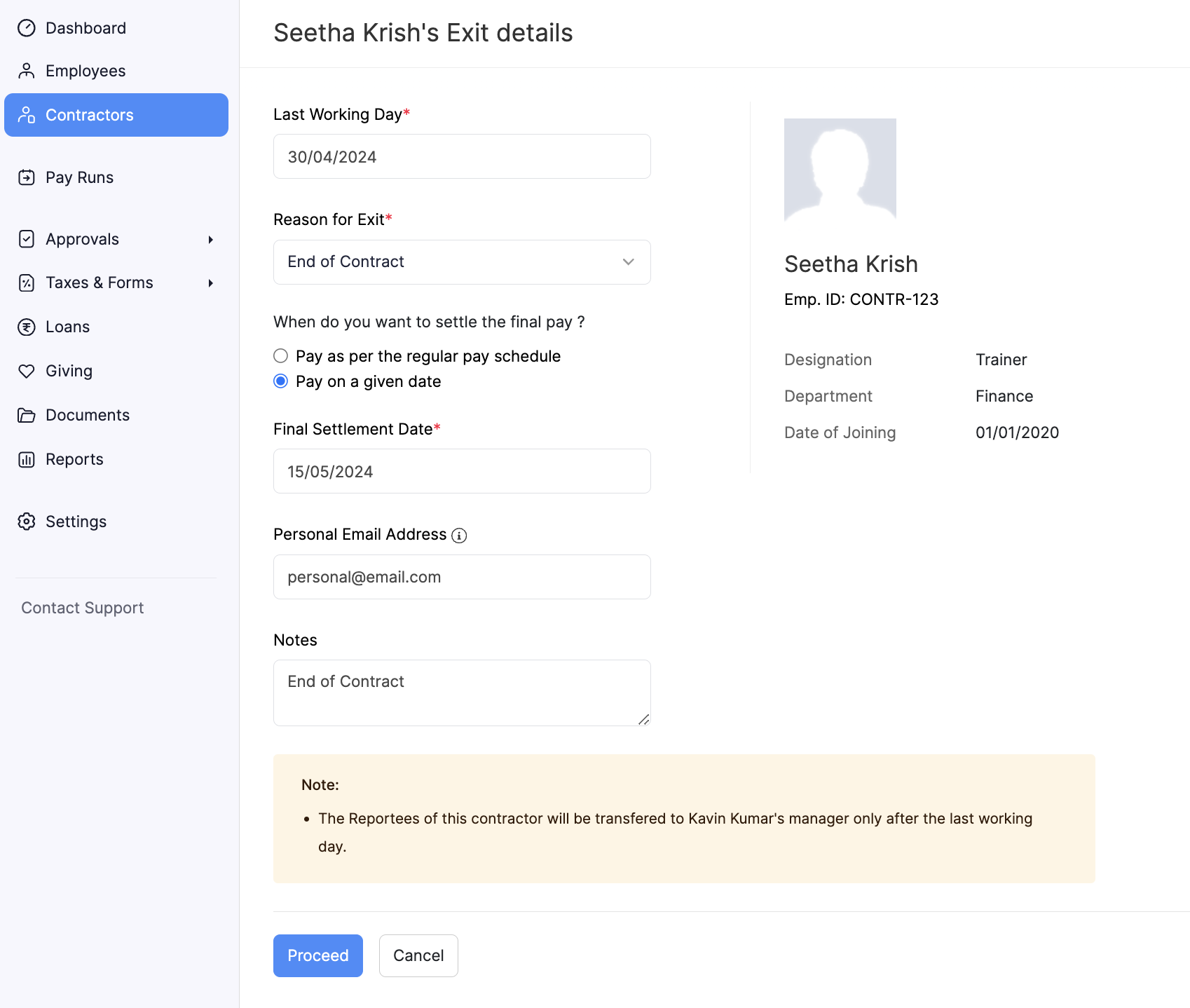1190x1008 pixels.
Task: Click inside the Notes text area
Action: pyautogui.click(x=461, y=692)
